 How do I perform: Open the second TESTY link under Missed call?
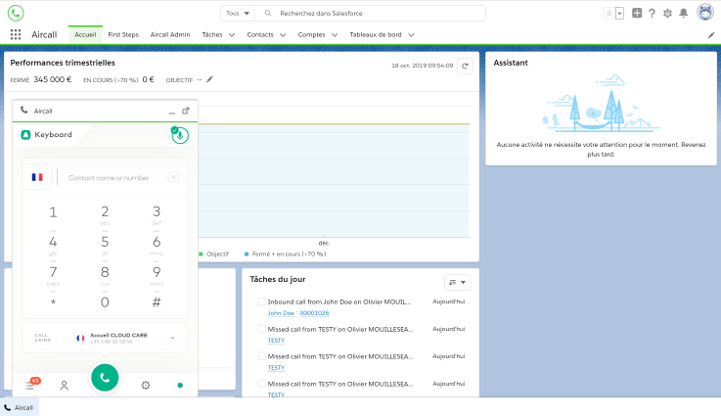(x=276, y=368)
